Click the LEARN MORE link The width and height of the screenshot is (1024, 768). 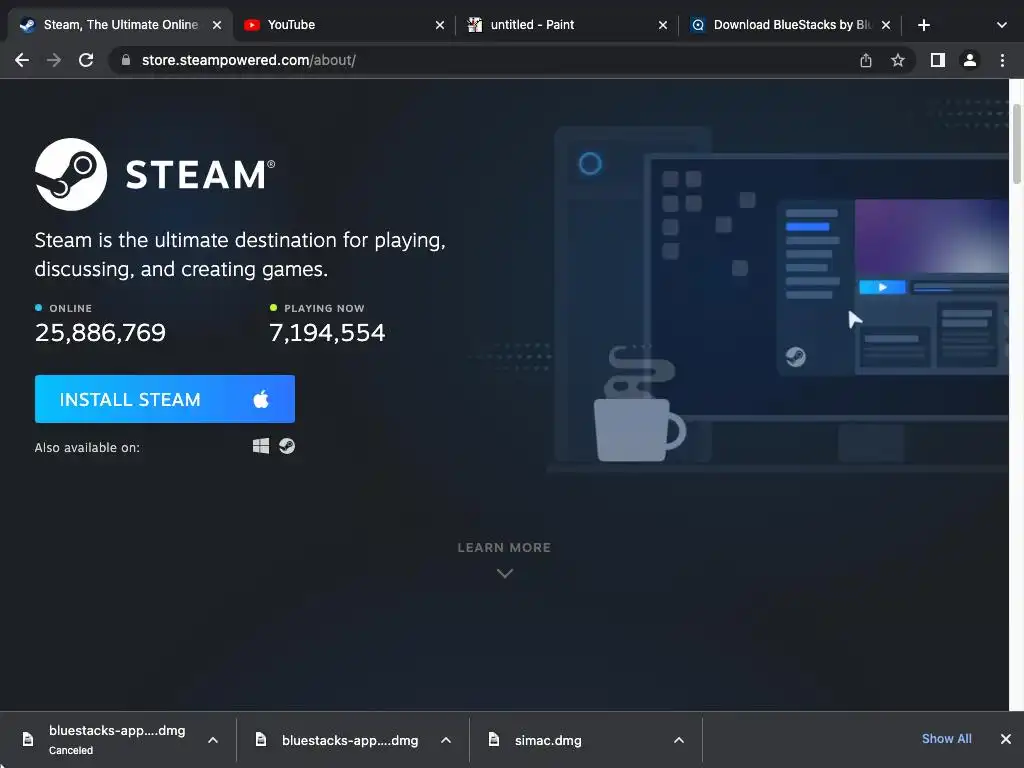pyautogui.click(x=504, y=547)
